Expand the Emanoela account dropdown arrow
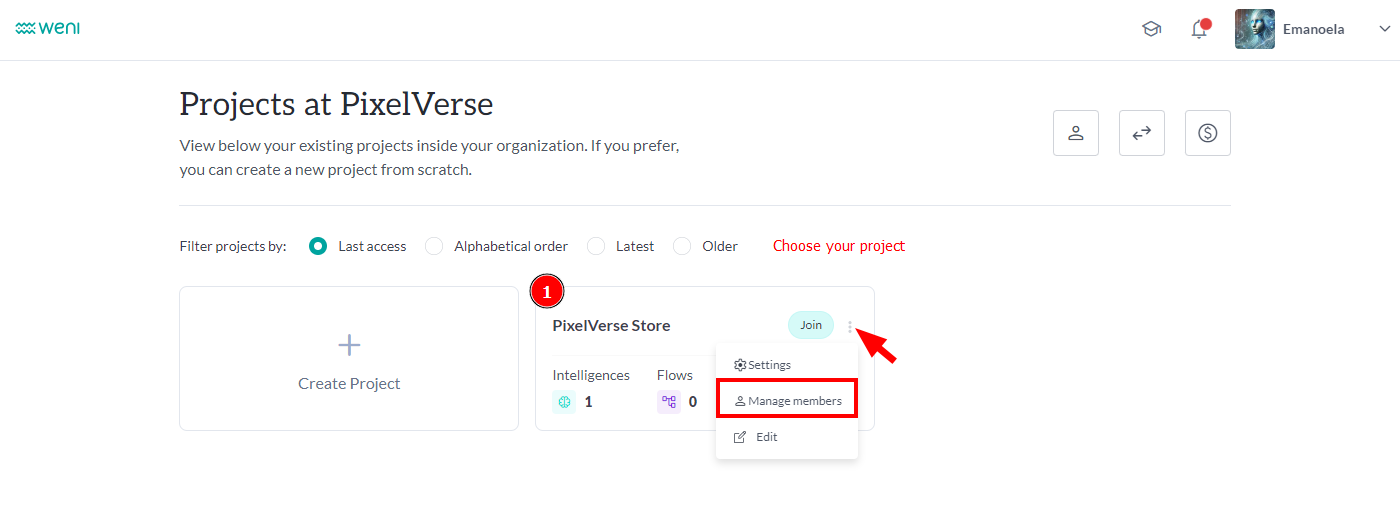This screenshot has height=514, width=1400. [1384, 29]
